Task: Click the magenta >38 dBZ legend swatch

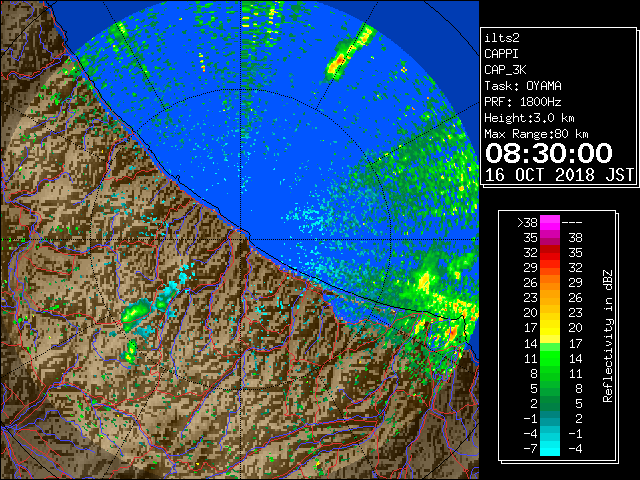Action: pyautogui.click(x=550, y=222)
